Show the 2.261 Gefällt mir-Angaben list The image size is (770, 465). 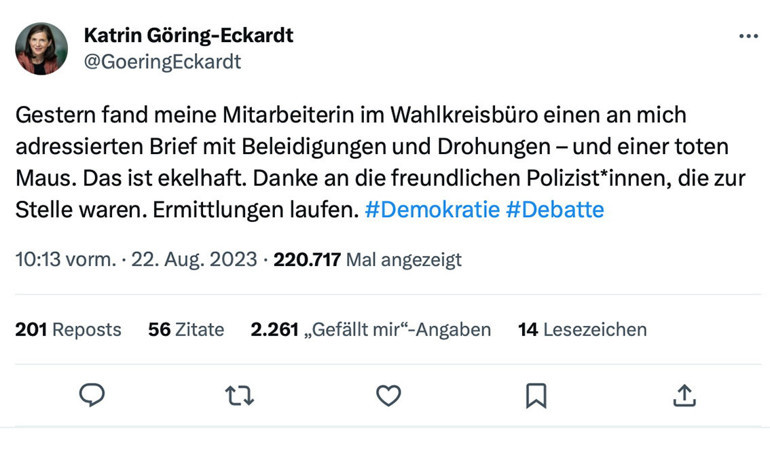click(x=371, y=329)
